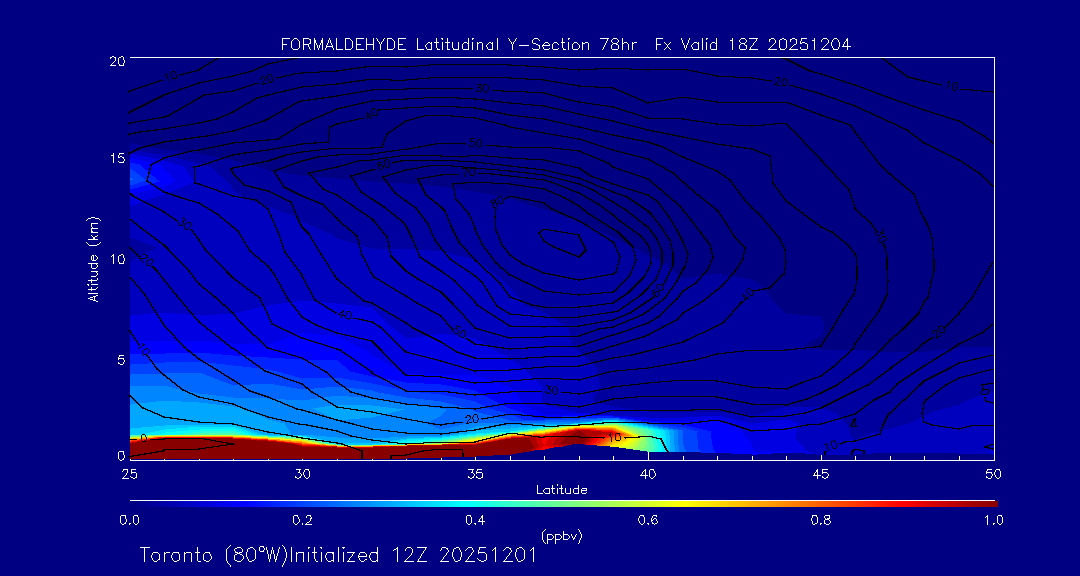Click the 'Altitude (km)' y-axis label

93,258
